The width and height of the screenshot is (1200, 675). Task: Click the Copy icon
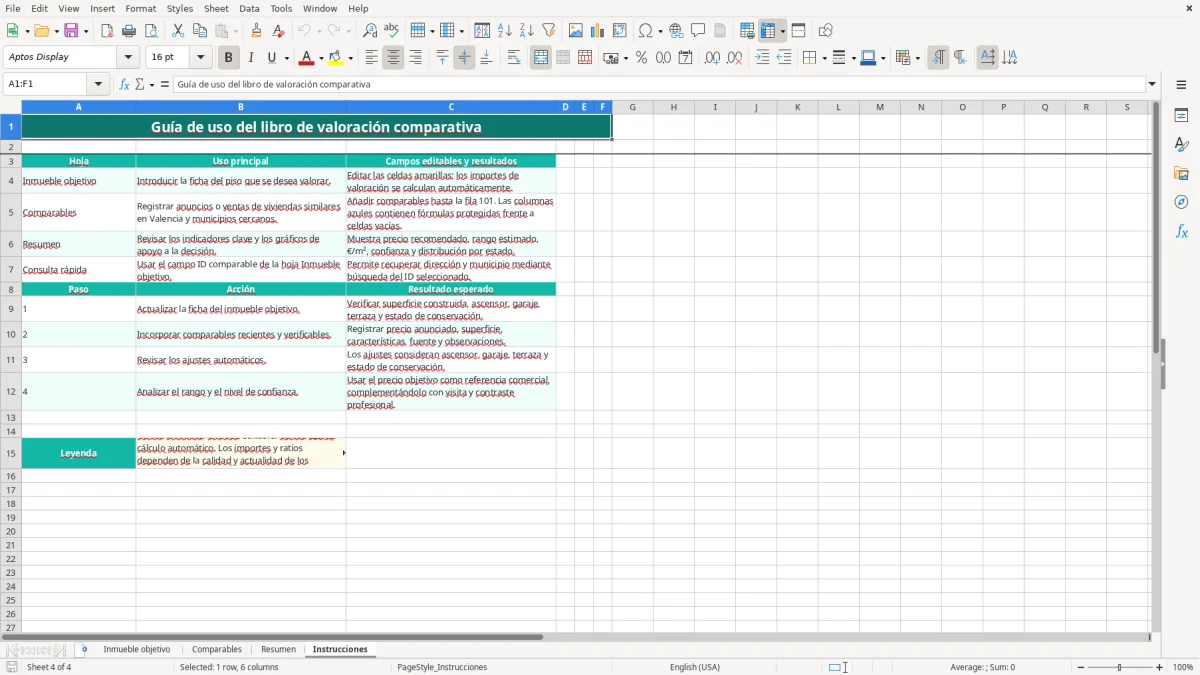pos(200,31)
